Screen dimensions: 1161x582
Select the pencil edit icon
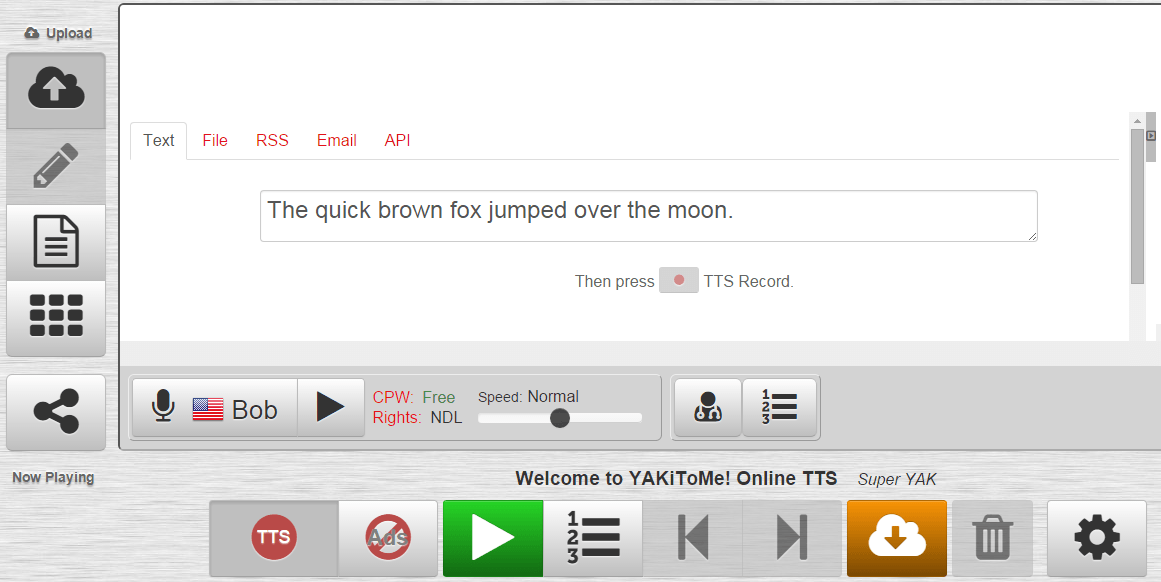[x=56, y=166]
